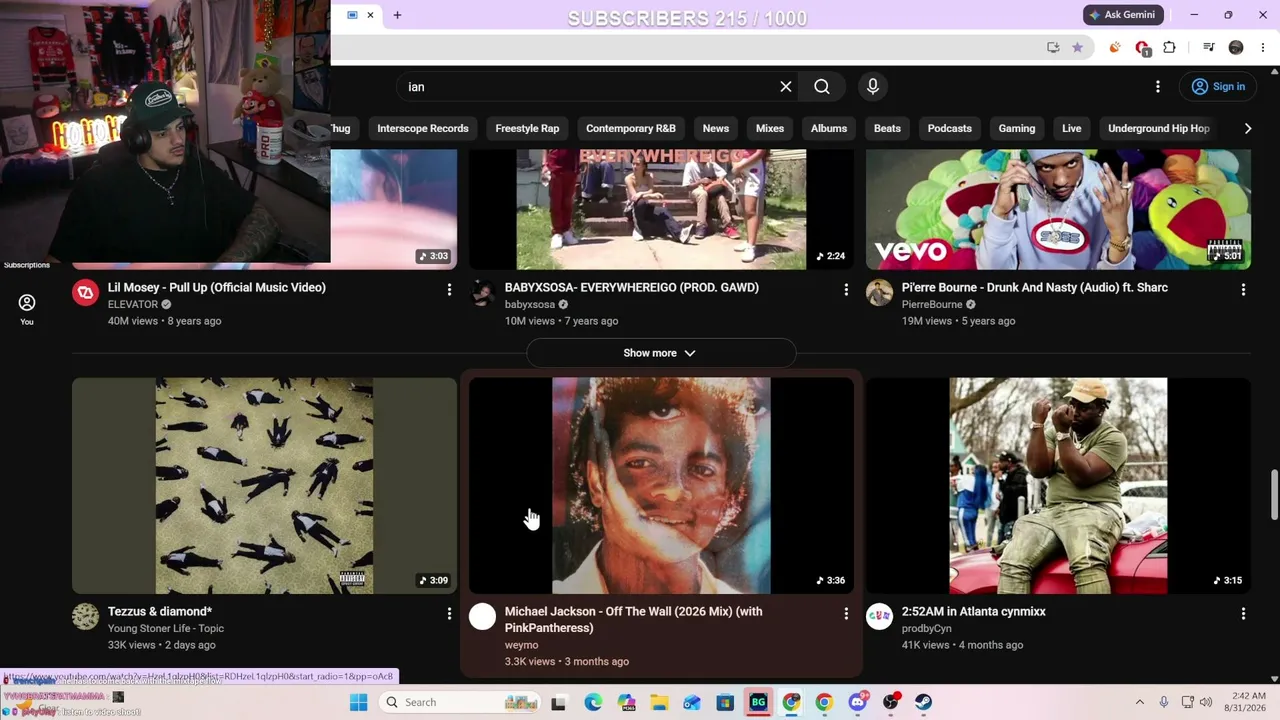Click the red extension icon with badge 1
1280x720 pixels.
point(1143,48)
